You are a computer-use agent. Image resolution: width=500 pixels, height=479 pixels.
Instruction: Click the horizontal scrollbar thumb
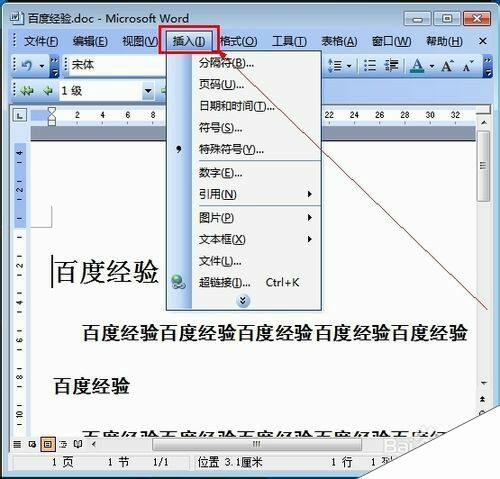[x=257, y=444]
